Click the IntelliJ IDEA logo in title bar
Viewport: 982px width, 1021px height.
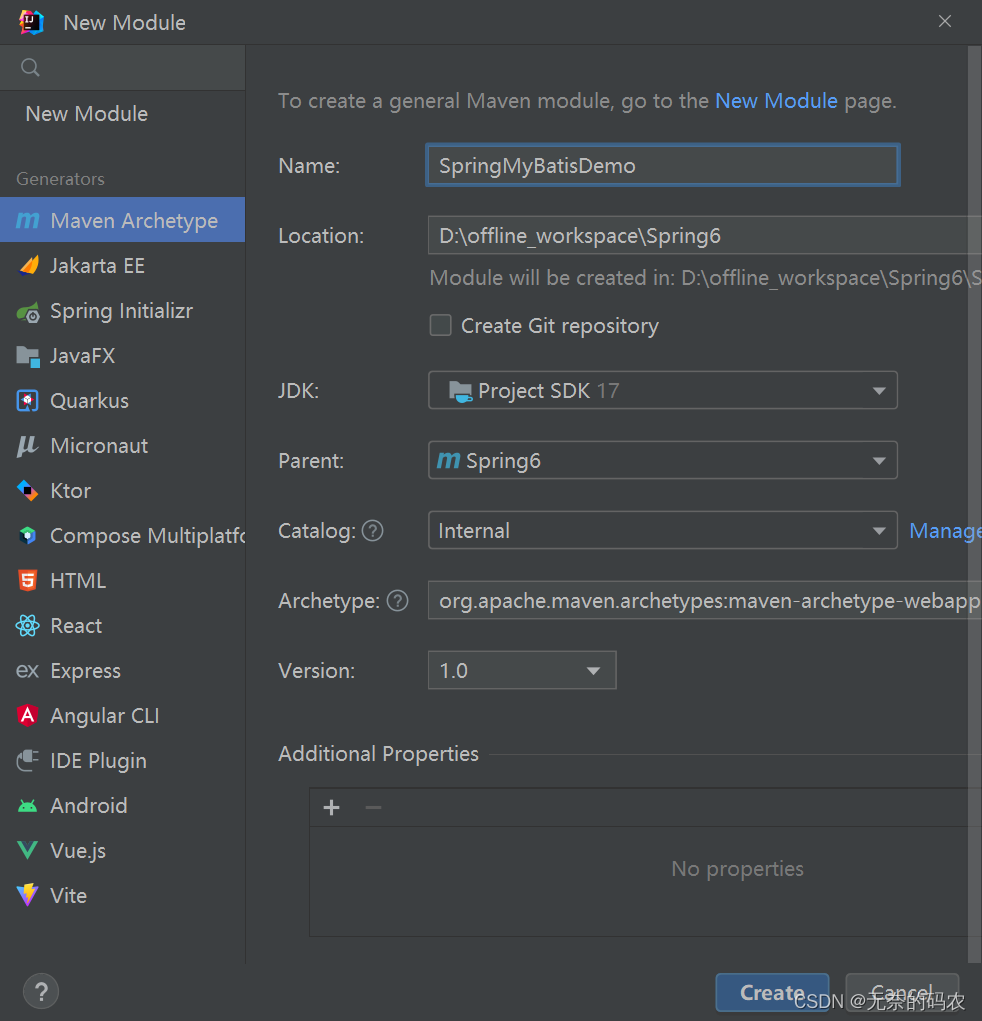click(31, 22)
